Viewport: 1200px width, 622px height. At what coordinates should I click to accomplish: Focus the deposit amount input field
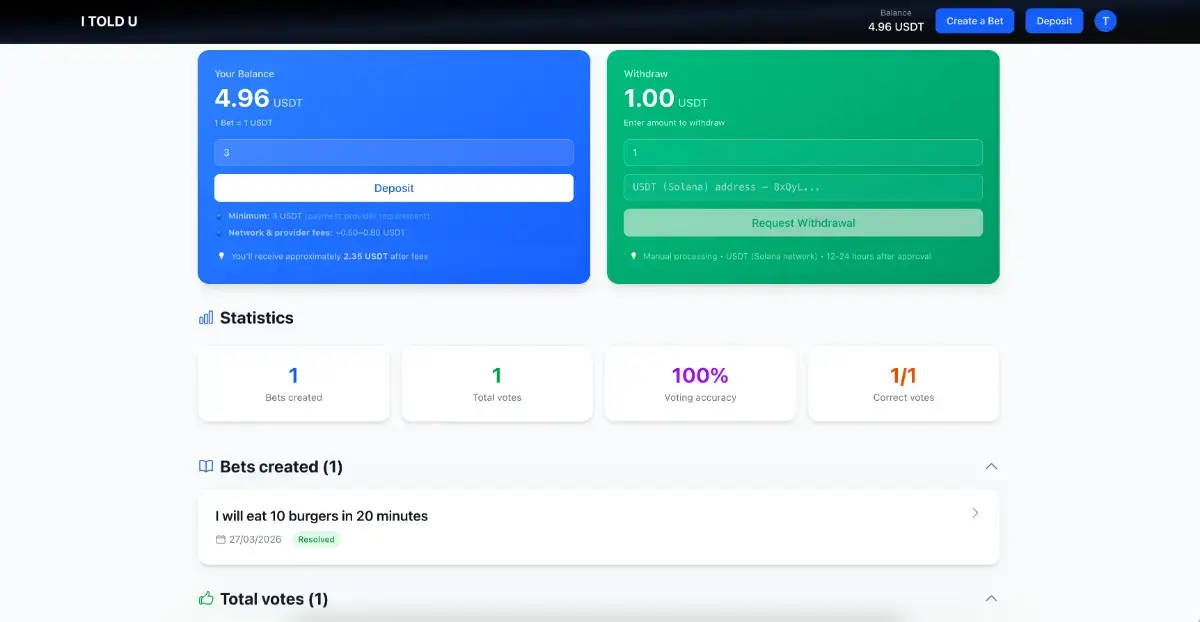click(x=393, y=153)
